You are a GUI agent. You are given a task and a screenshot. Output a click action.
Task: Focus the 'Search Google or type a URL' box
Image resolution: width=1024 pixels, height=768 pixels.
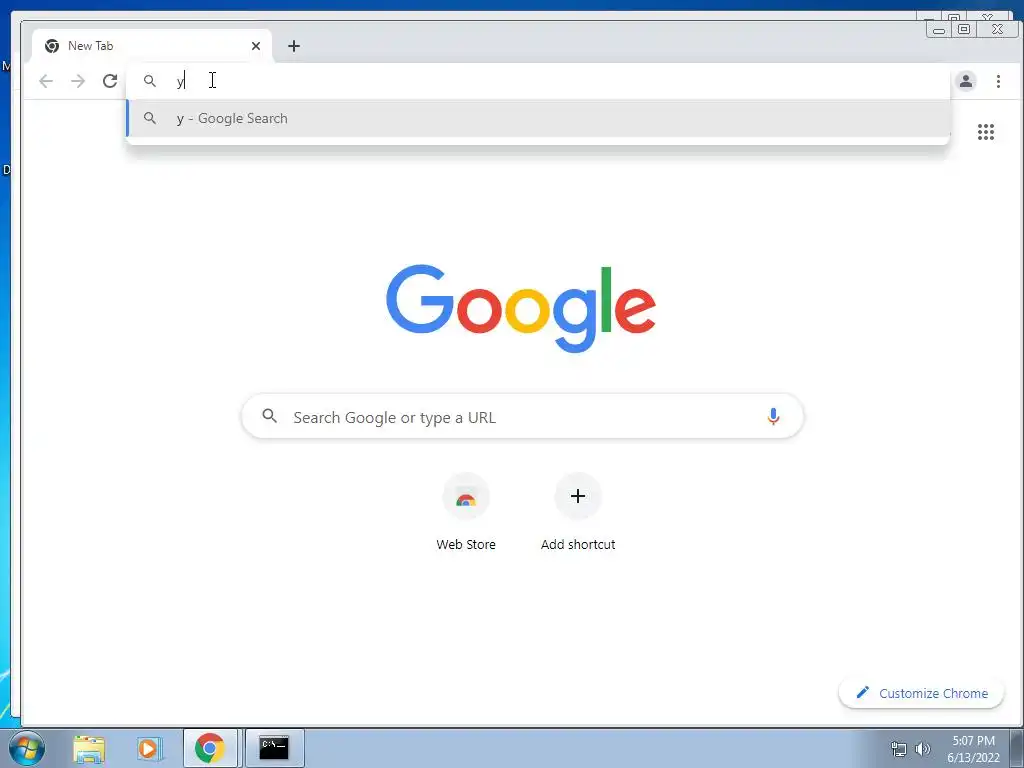tap(522, 417)
